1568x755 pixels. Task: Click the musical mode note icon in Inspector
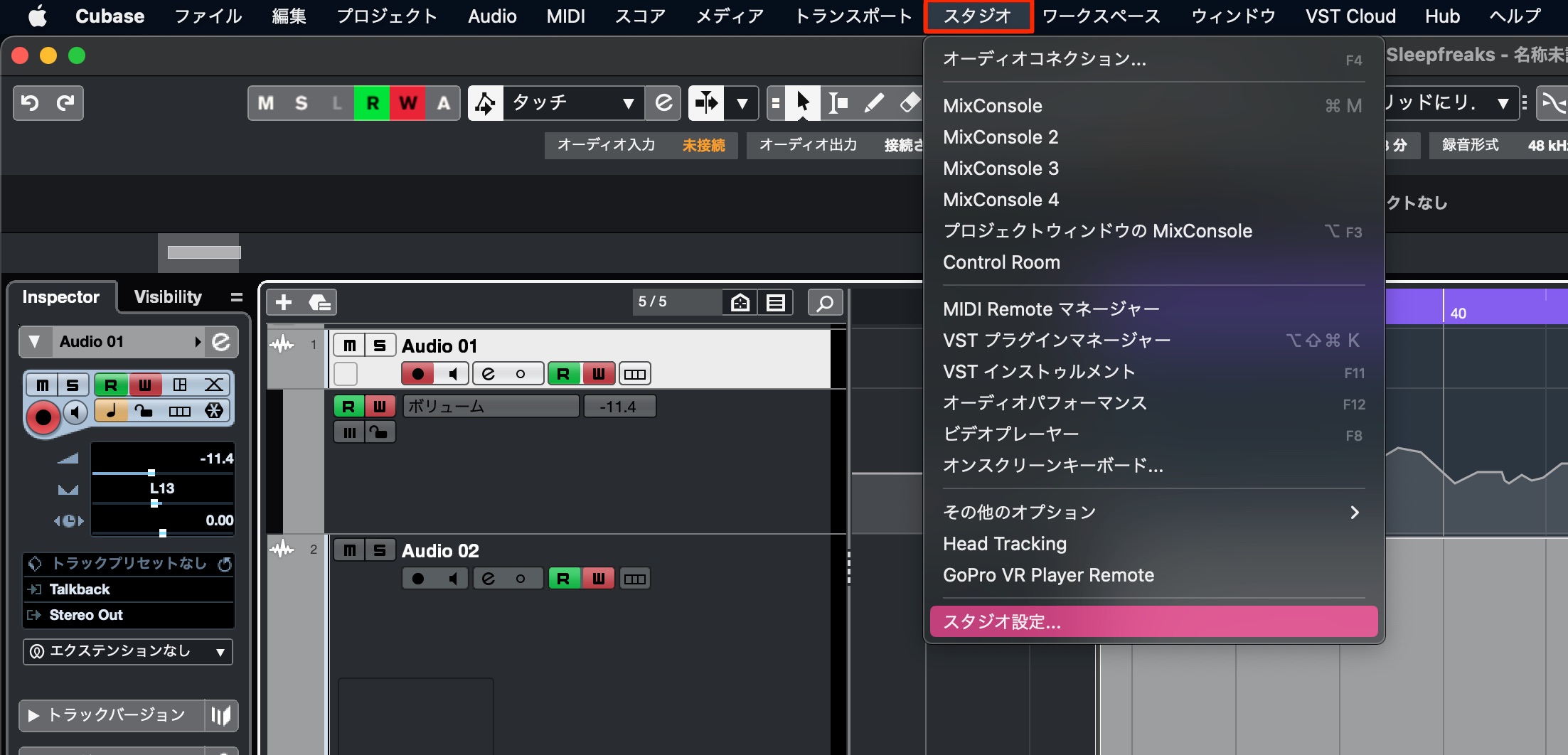click(x=111, y=411)
